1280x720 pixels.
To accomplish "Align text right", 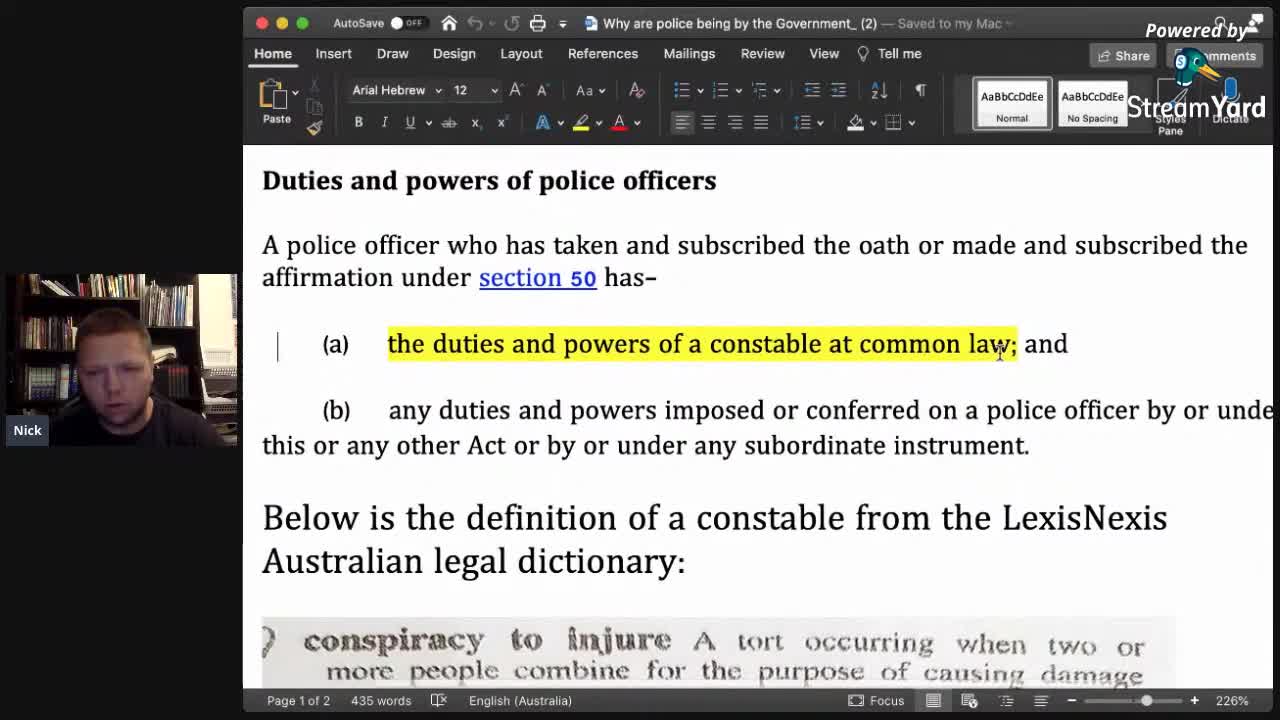I will pos(735,122).
